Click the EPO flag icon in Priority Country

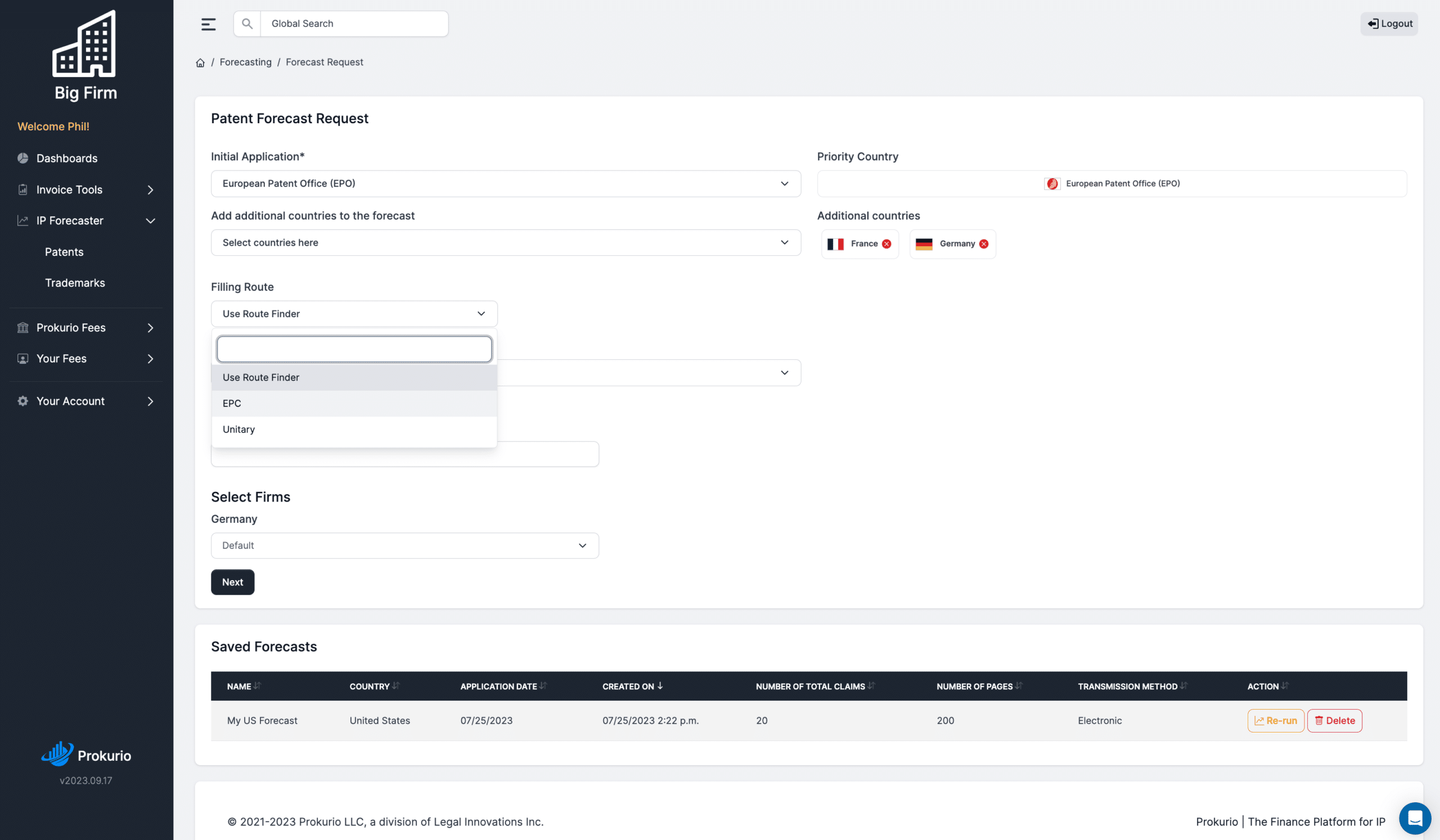pos(1051,184)
